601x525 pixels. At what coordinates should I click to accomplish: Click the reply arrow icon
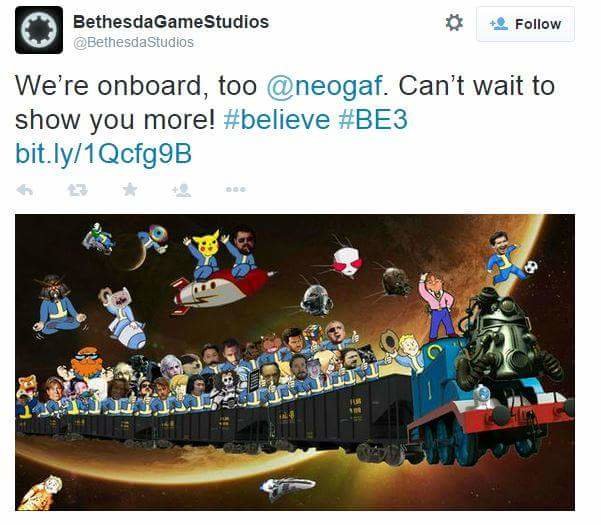pos(25,190)
